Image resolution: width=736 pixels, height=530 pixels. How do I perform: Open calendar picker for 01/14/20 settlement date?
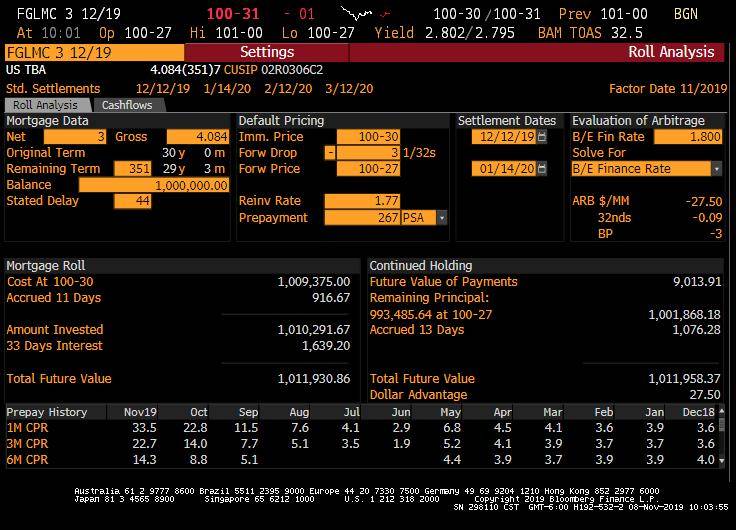coord(541,169)
